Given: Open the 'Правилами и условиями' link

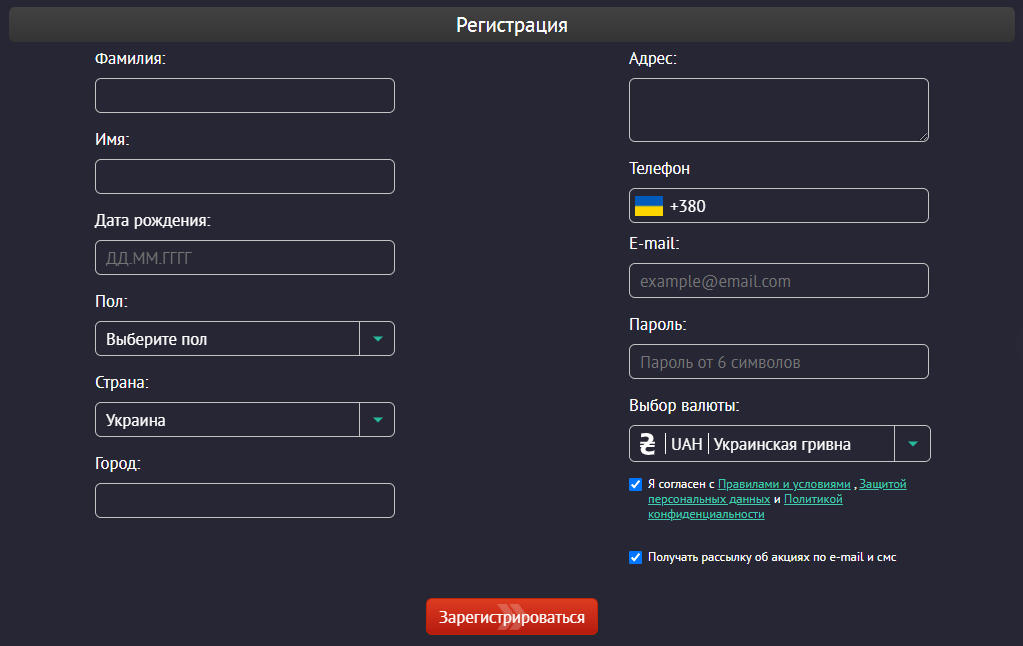Looking at the screenshot, I should [x=784, y=484].
